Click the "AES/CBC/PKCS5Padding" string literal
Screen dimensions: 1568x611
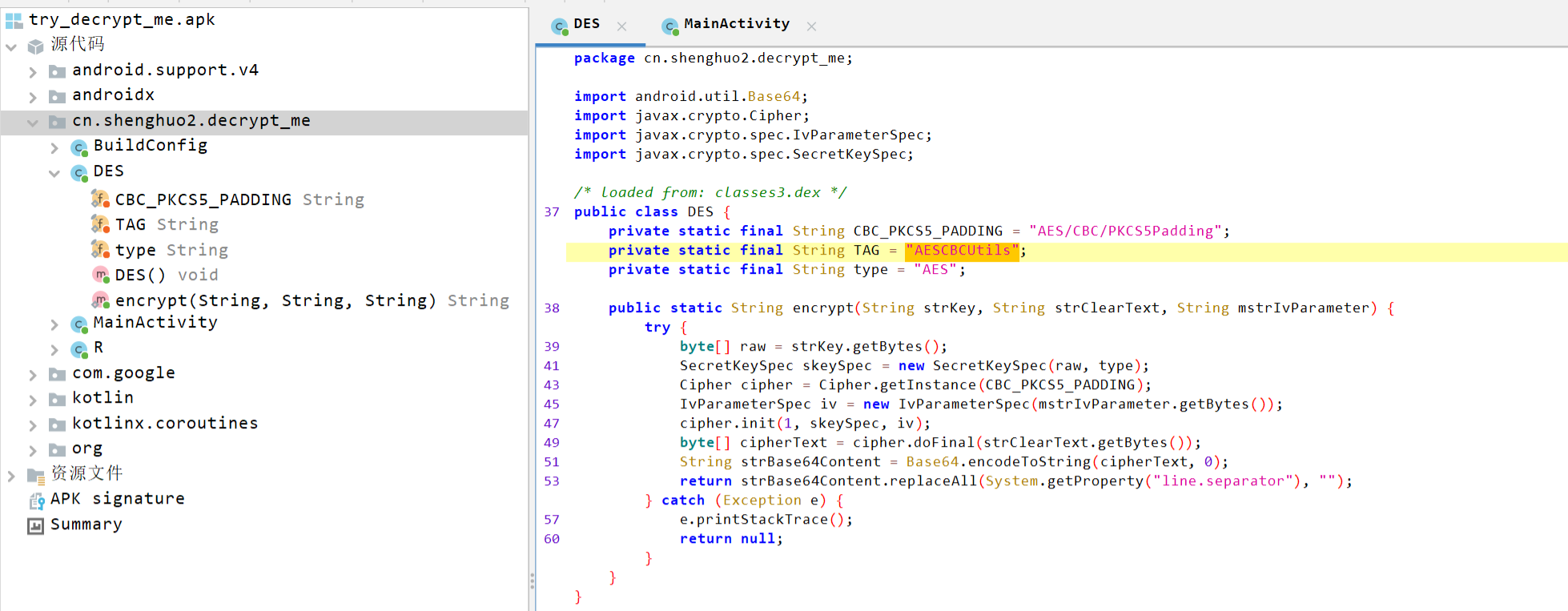click(x=1125, y=231)
